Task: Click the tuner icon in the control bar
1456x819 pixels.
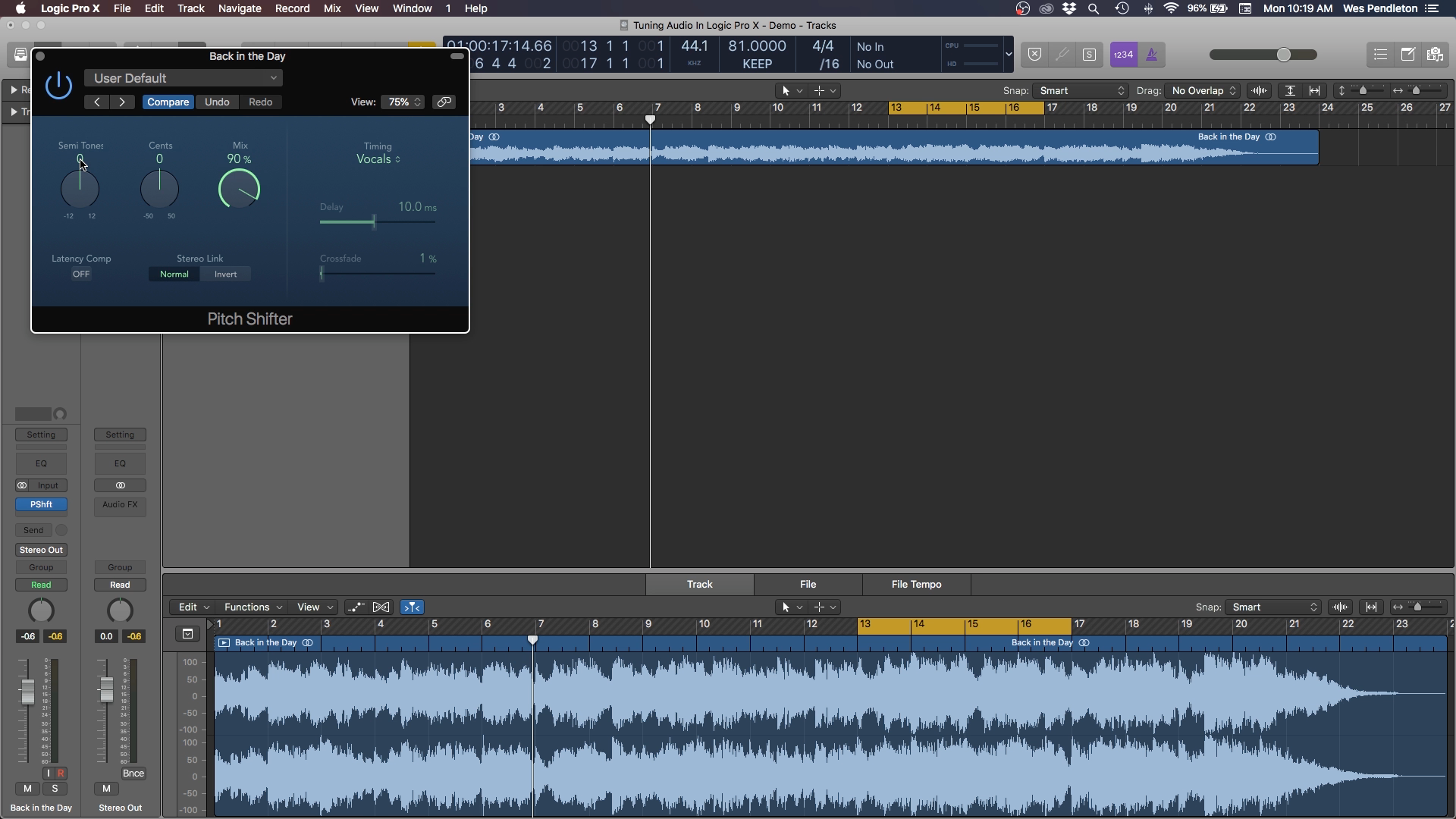Action: tap(1062, 54)
